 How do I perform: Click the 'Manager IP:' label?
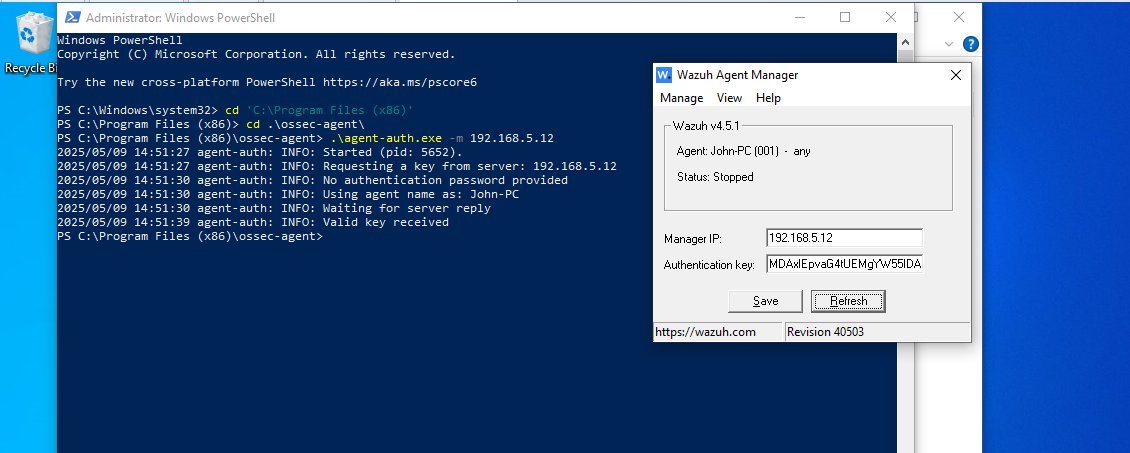click(x=693, y=238)
